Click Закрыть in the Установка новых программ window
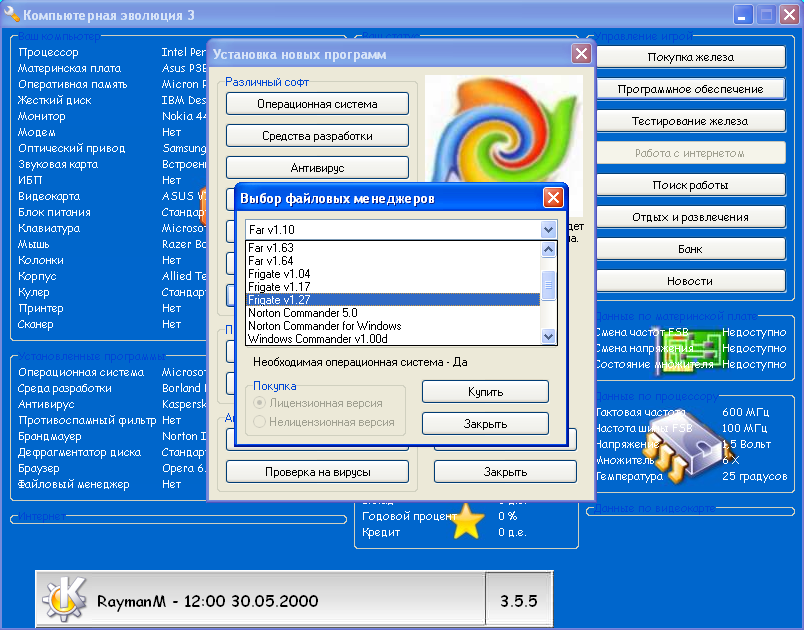804x630 pixels. click(505, 472)
